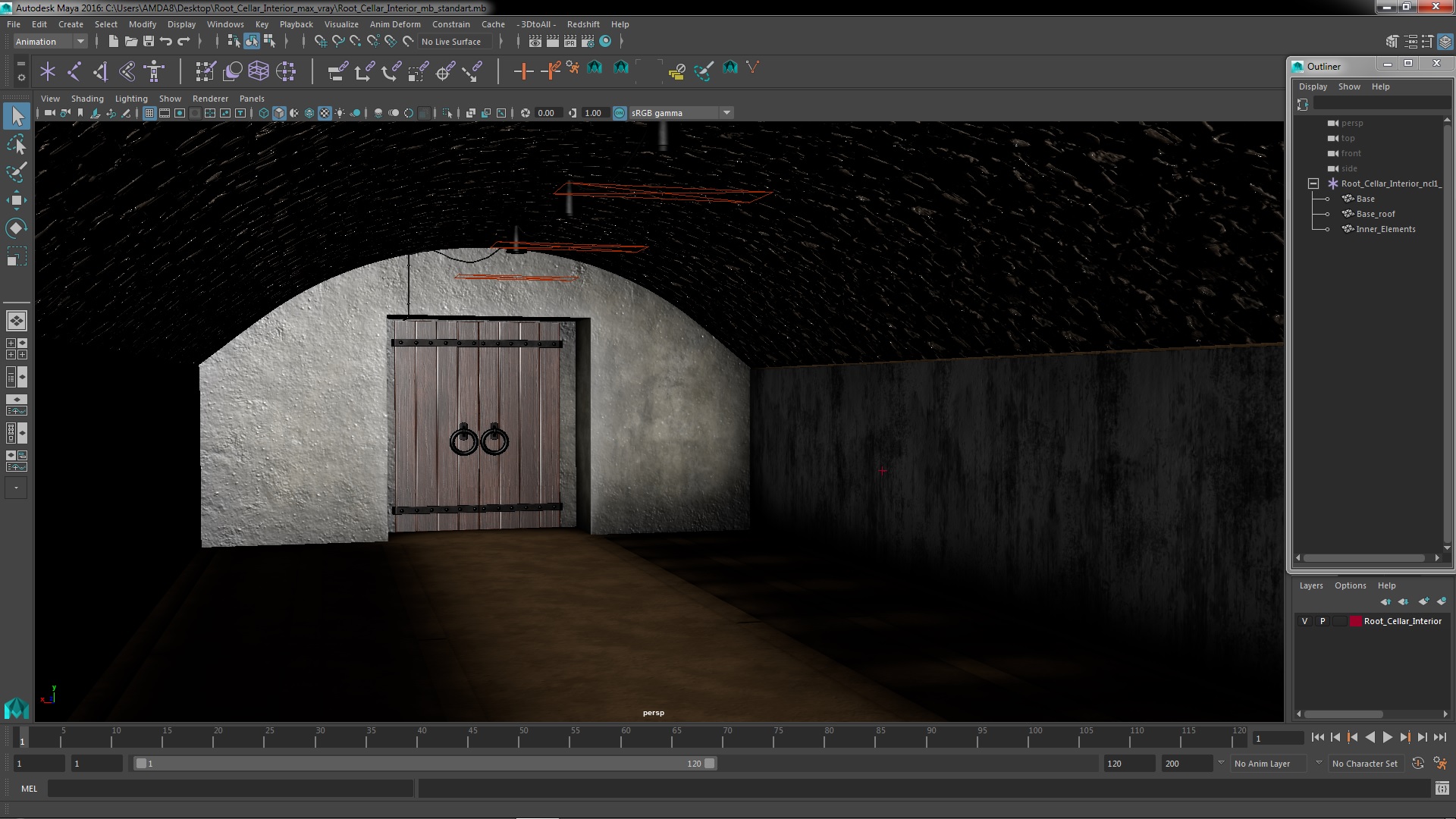Click the Paint Selection tool
The height and width of the screenshot is (819, 1456).
click(x=16, y=172)
